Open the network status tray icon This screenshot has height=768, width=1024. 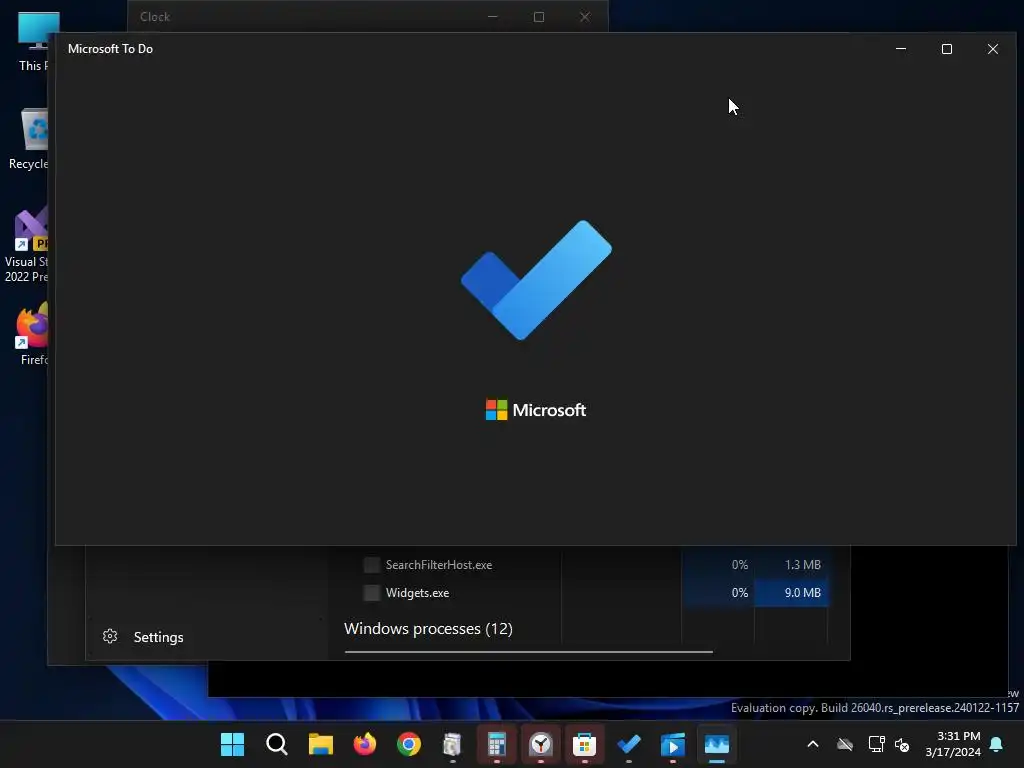876,744
